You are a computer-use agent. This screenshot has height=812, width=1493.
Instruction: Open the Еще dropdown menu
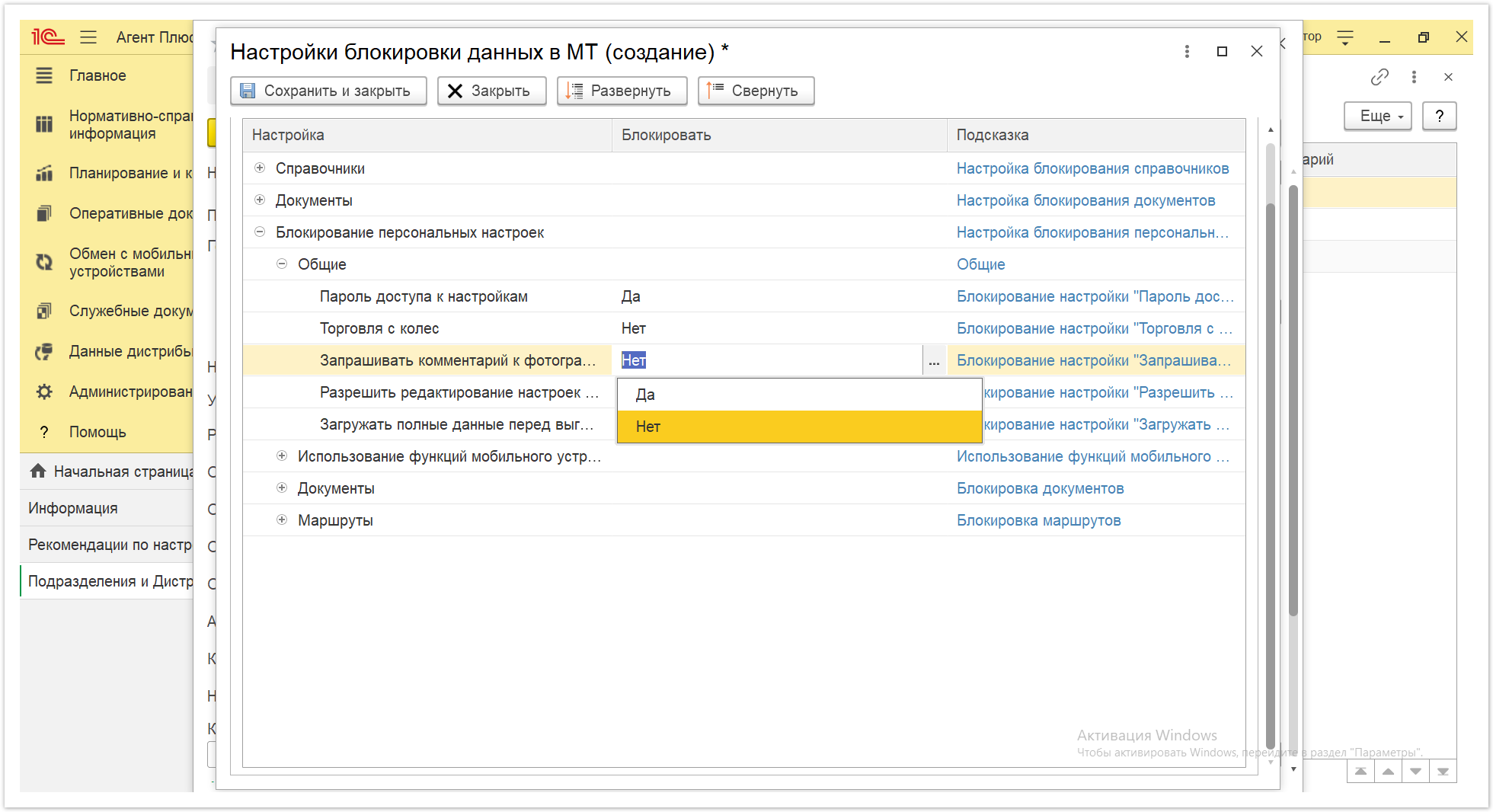(x=1377, y=116)
